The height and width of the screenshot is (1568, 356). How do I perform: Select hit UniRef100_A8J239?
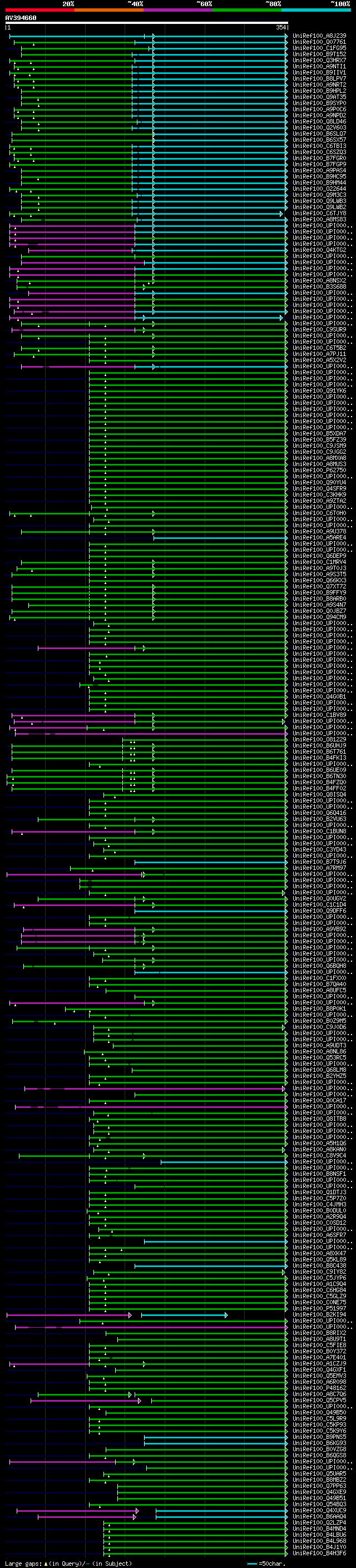pos(319,36)
